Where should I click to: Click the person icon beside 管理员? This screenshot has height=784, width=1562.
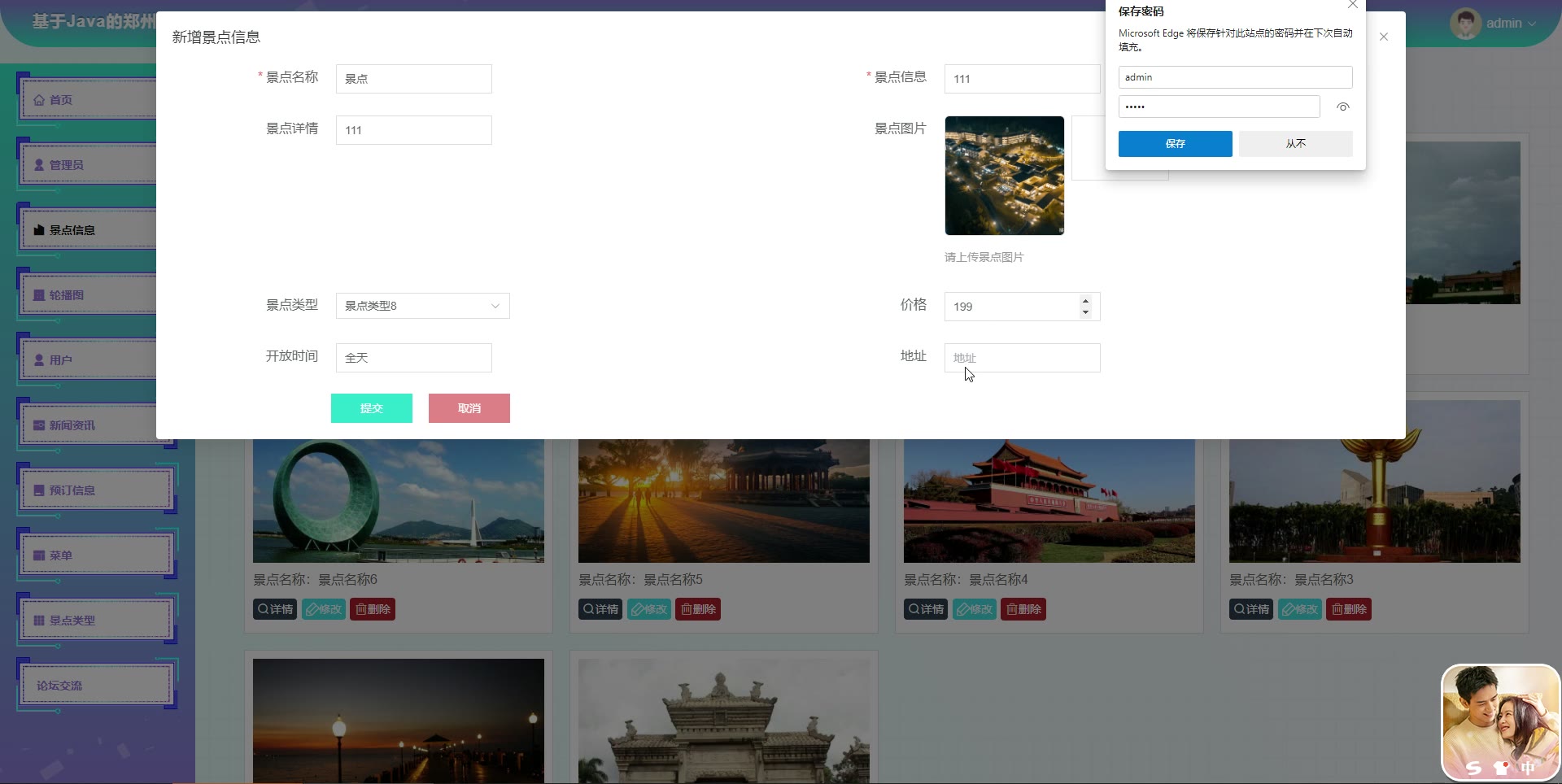[x=39, y=165]
